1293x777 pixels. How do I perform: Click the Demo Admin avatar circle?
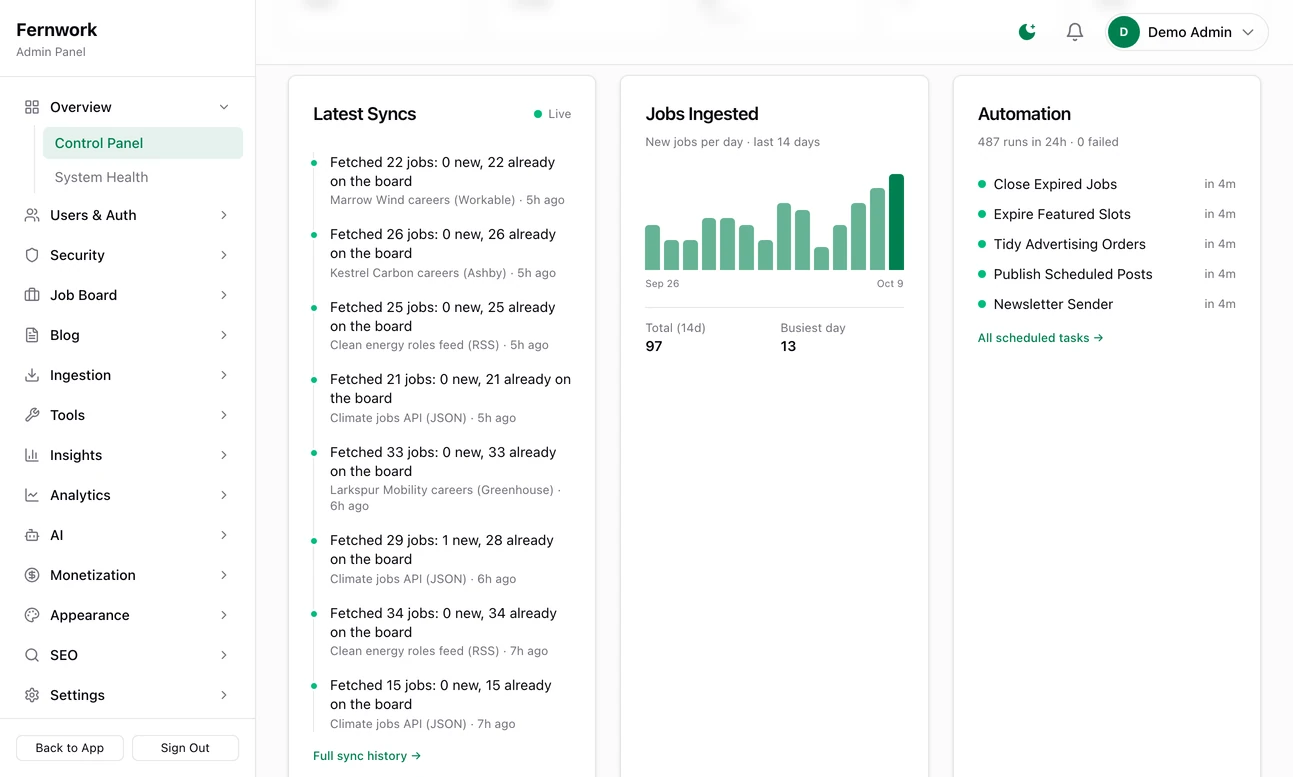point(1124,32)
